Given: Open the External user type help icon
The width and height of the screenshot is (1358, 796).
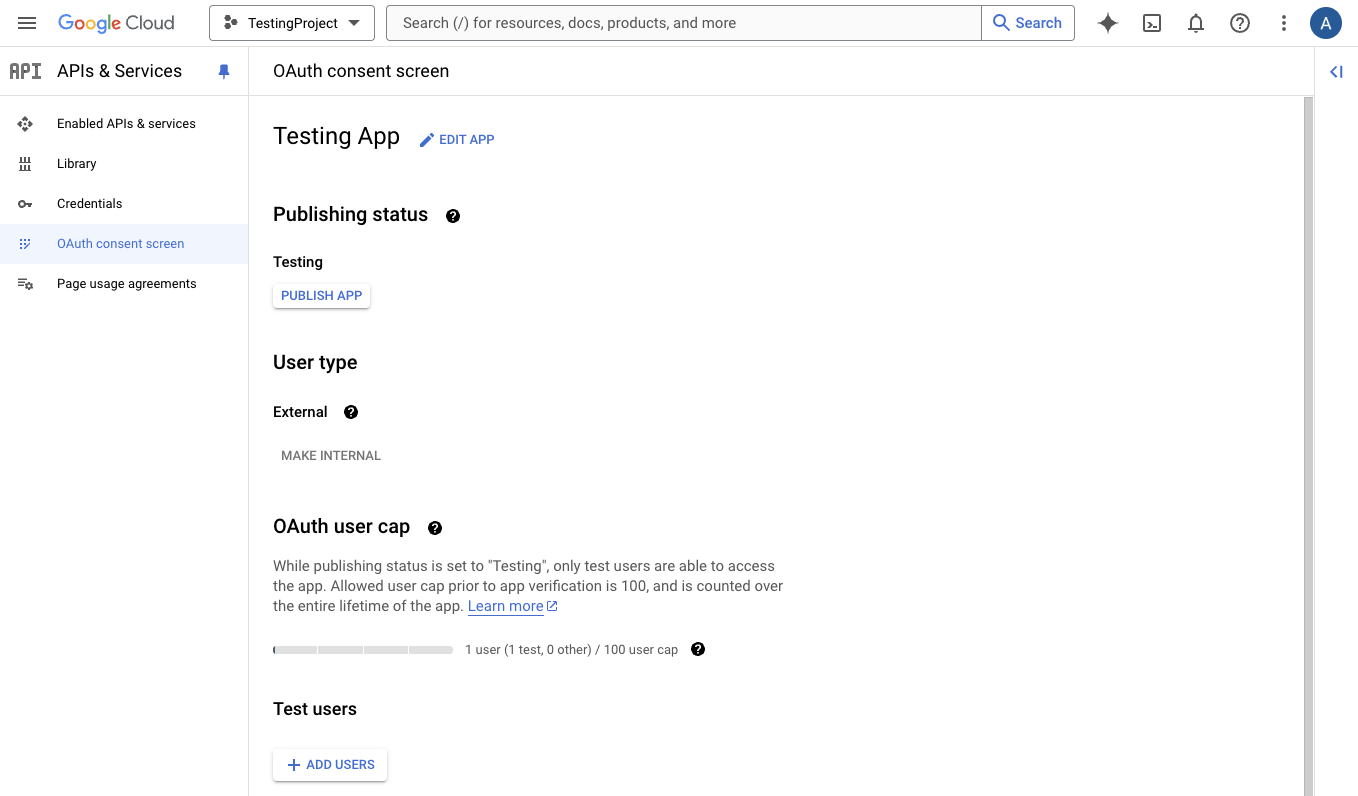Looking at the screenshot, I should pyautogui.click(x=351, y=412).
